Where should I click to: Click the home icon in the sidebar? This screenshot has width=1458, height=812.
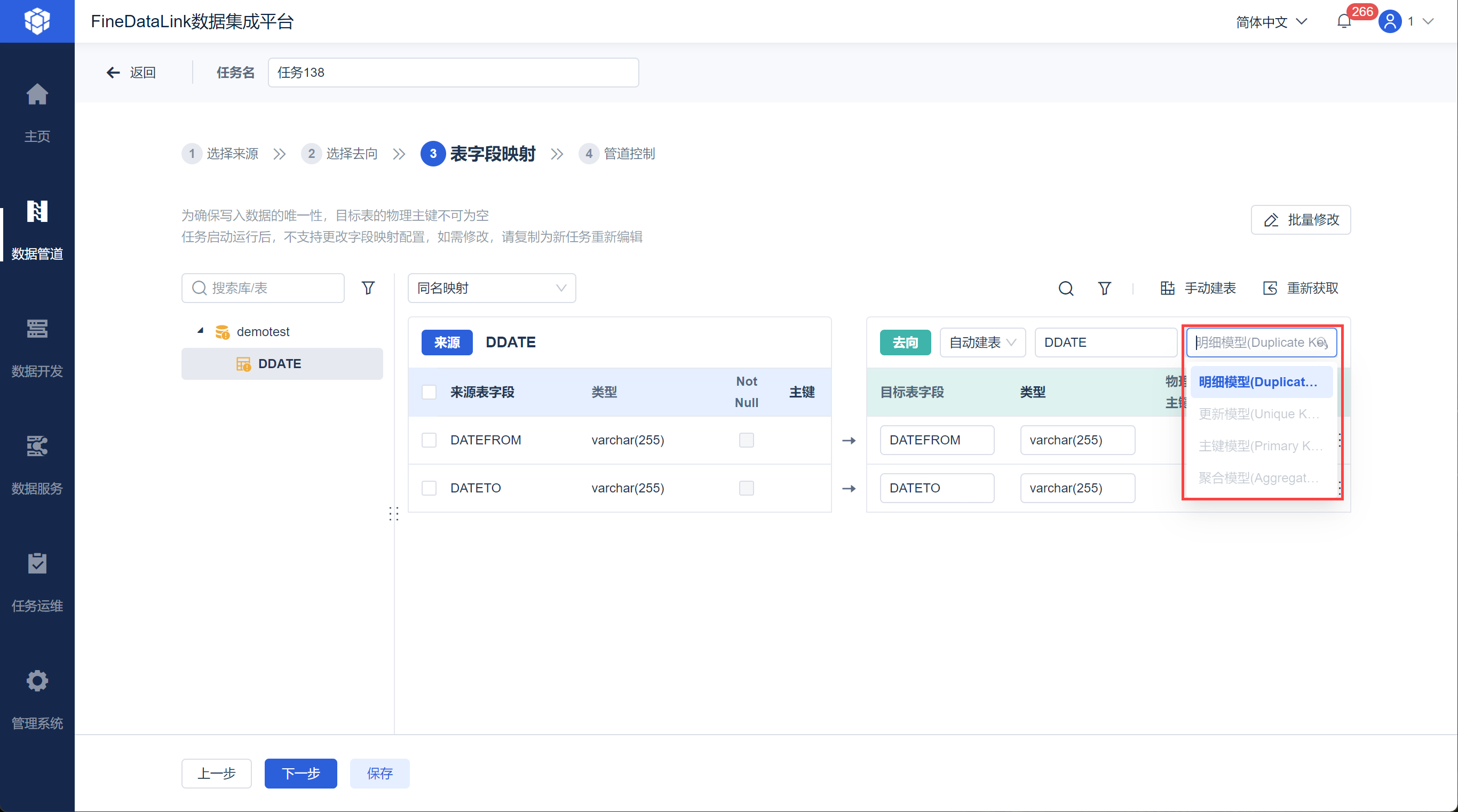point(37,94)
